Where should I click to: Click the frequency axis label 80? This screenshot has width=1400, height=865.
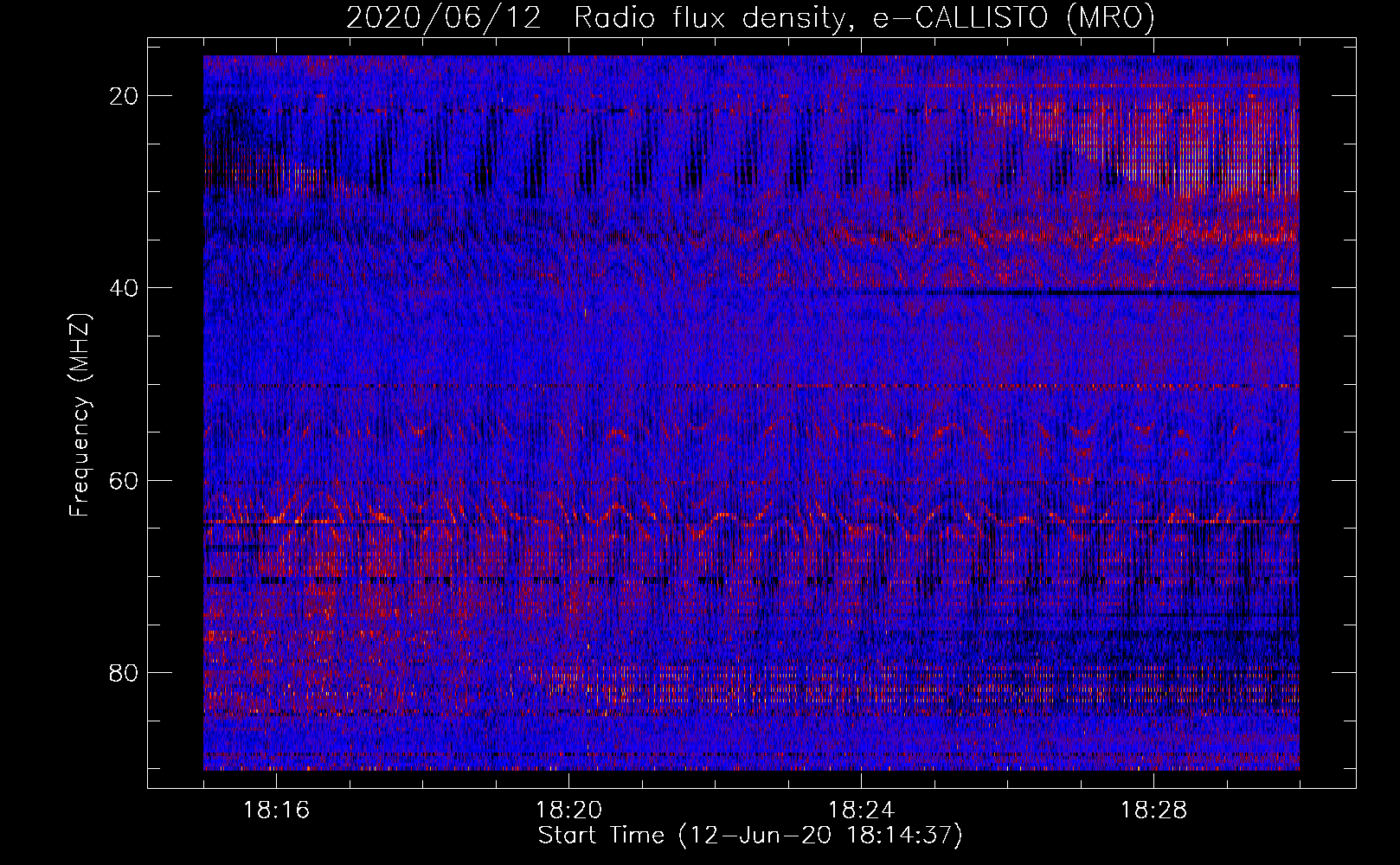click(124, 672)
